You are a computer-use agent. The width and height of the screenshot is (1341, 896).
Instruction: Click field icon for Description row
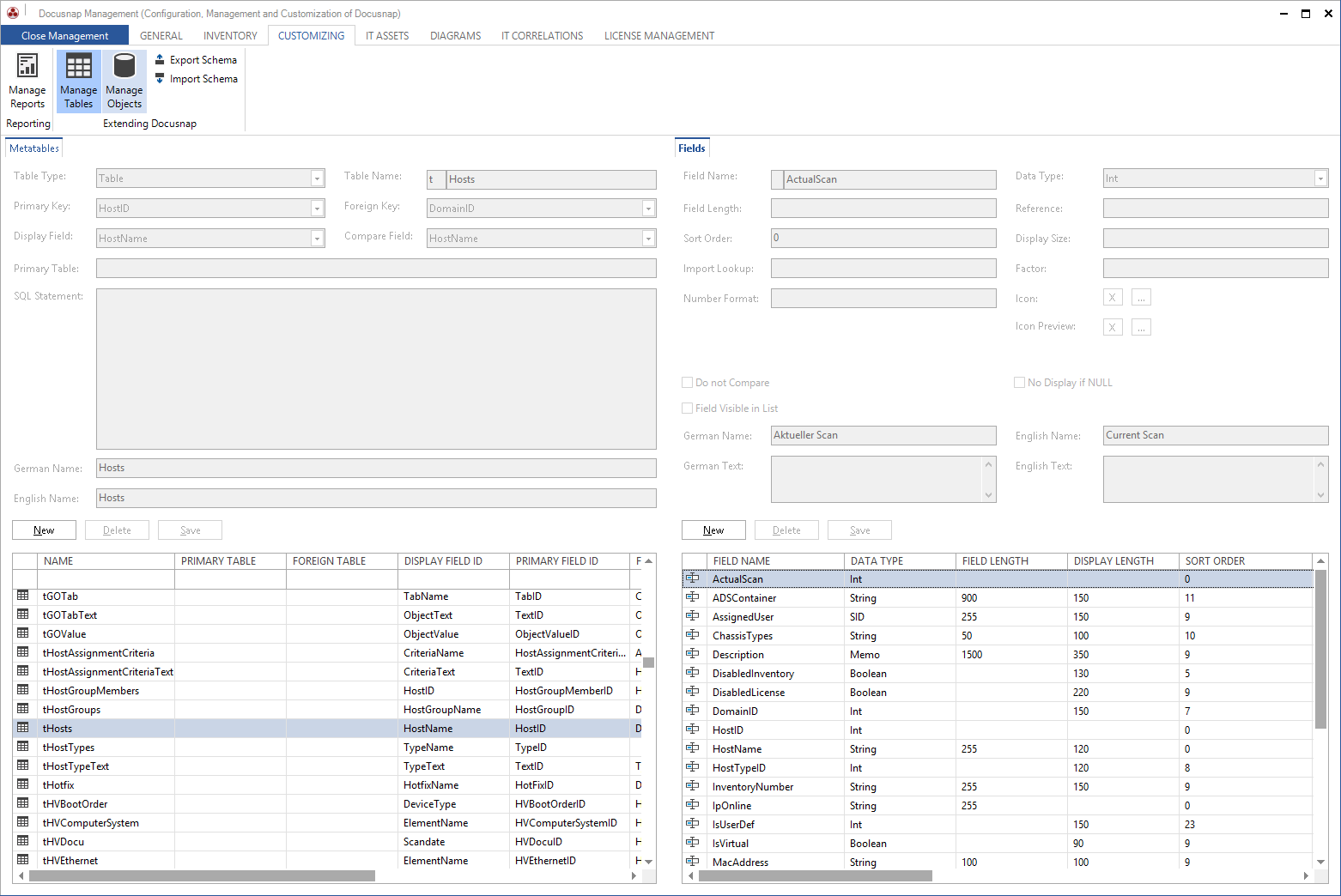point(693,654)
